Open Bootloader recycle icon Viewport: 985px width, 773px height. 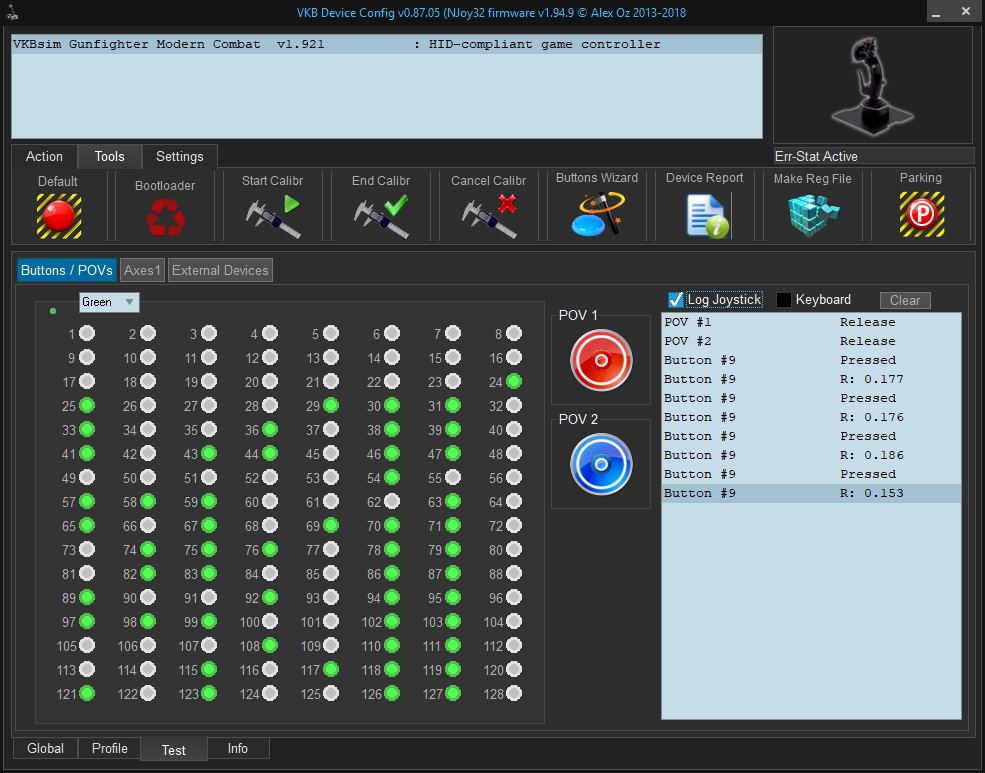click(x=164, y=217)
